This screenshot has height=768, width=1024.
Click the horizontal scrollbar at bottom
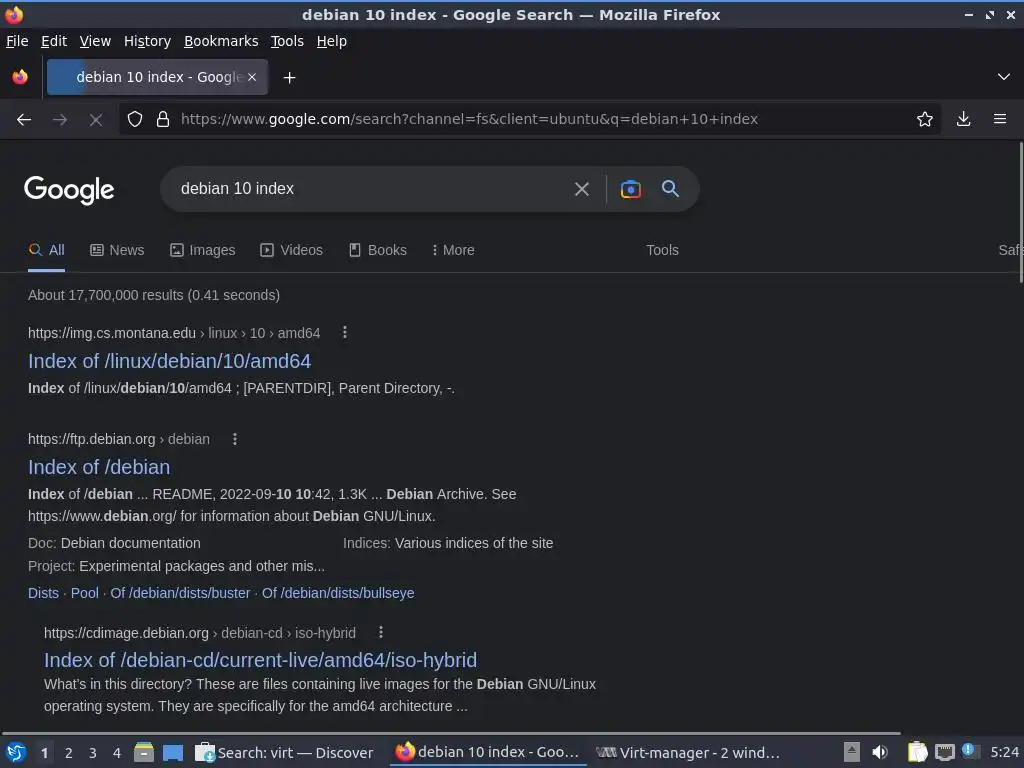pos(451,733)
